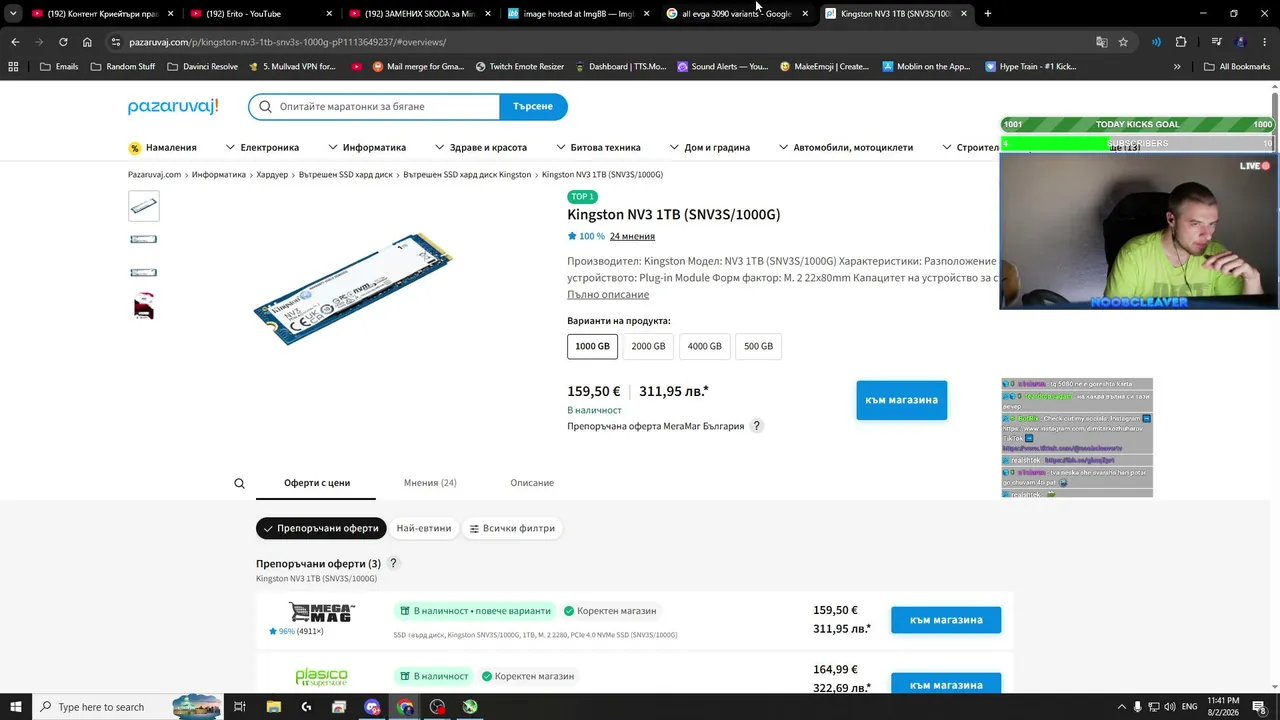Screen dimensions: 1280x720
Task: Switch to the Описание tab
Action: (532, 483)
